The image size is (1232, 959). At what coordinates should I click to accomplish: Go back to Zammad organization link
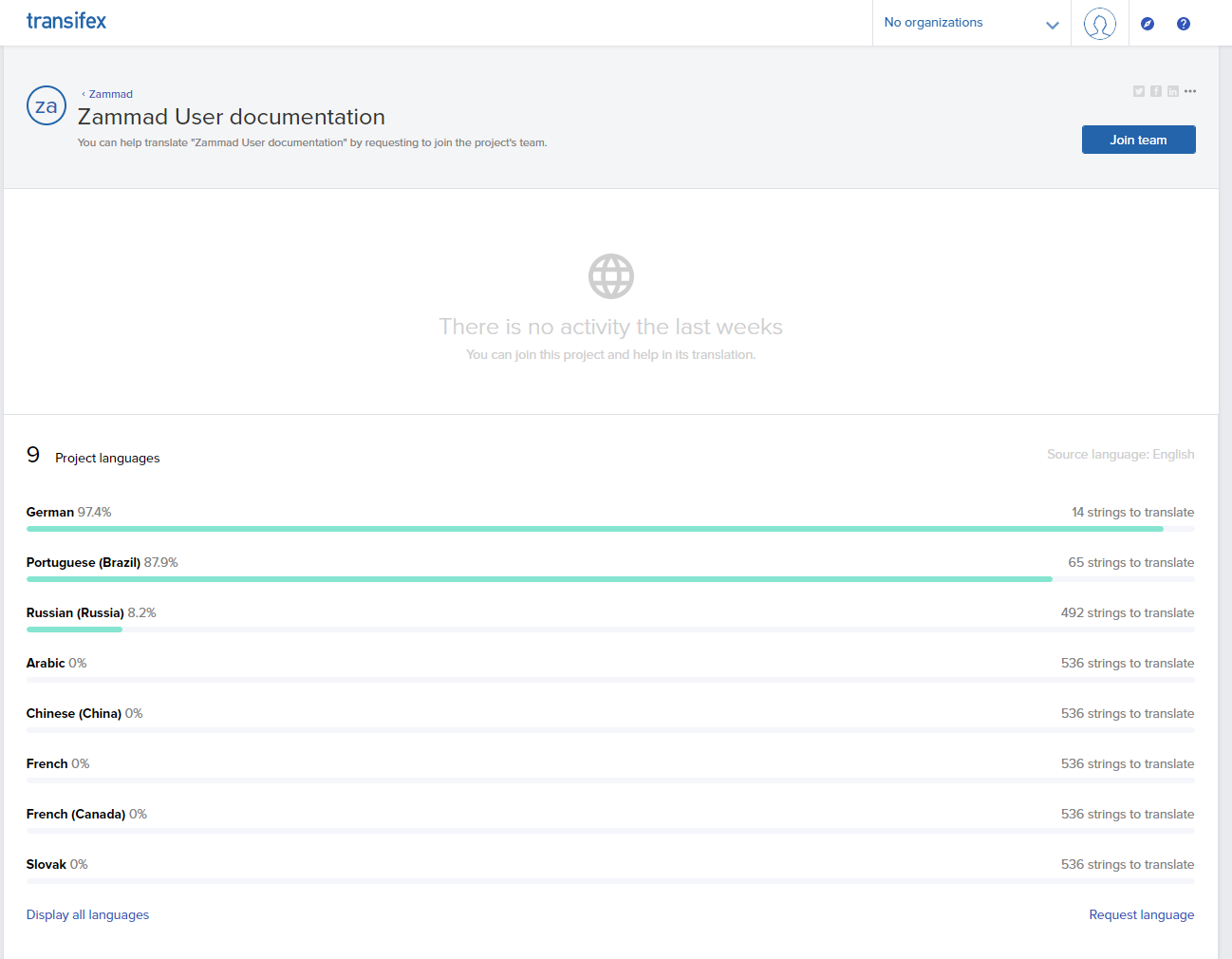107,94
